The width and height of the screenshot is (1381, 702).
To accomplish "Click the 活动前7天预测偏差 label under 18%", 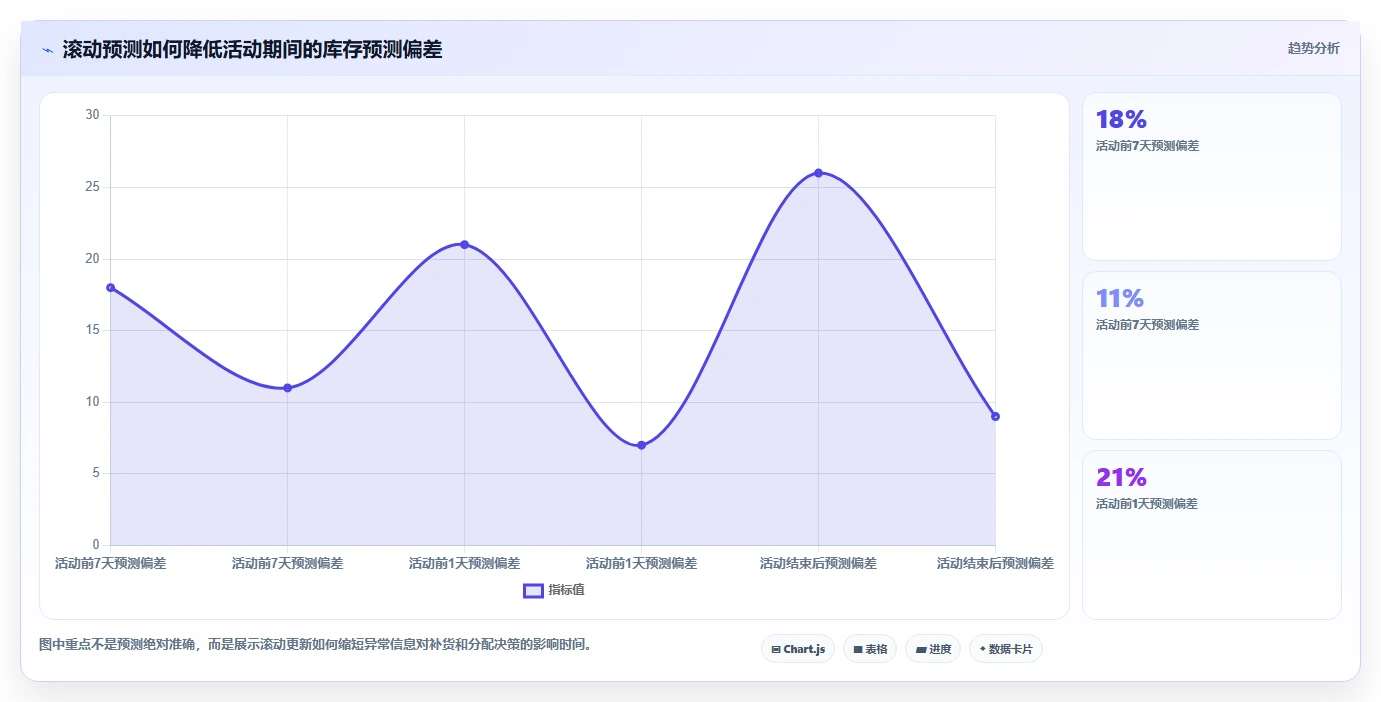I will click(1147, 146).
